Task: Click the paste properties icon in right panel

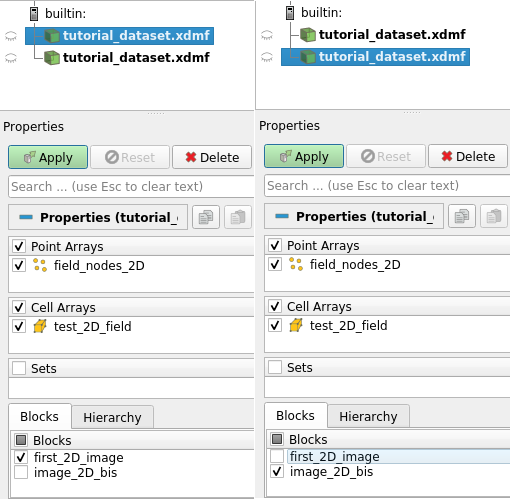Action: coord(494,216)
